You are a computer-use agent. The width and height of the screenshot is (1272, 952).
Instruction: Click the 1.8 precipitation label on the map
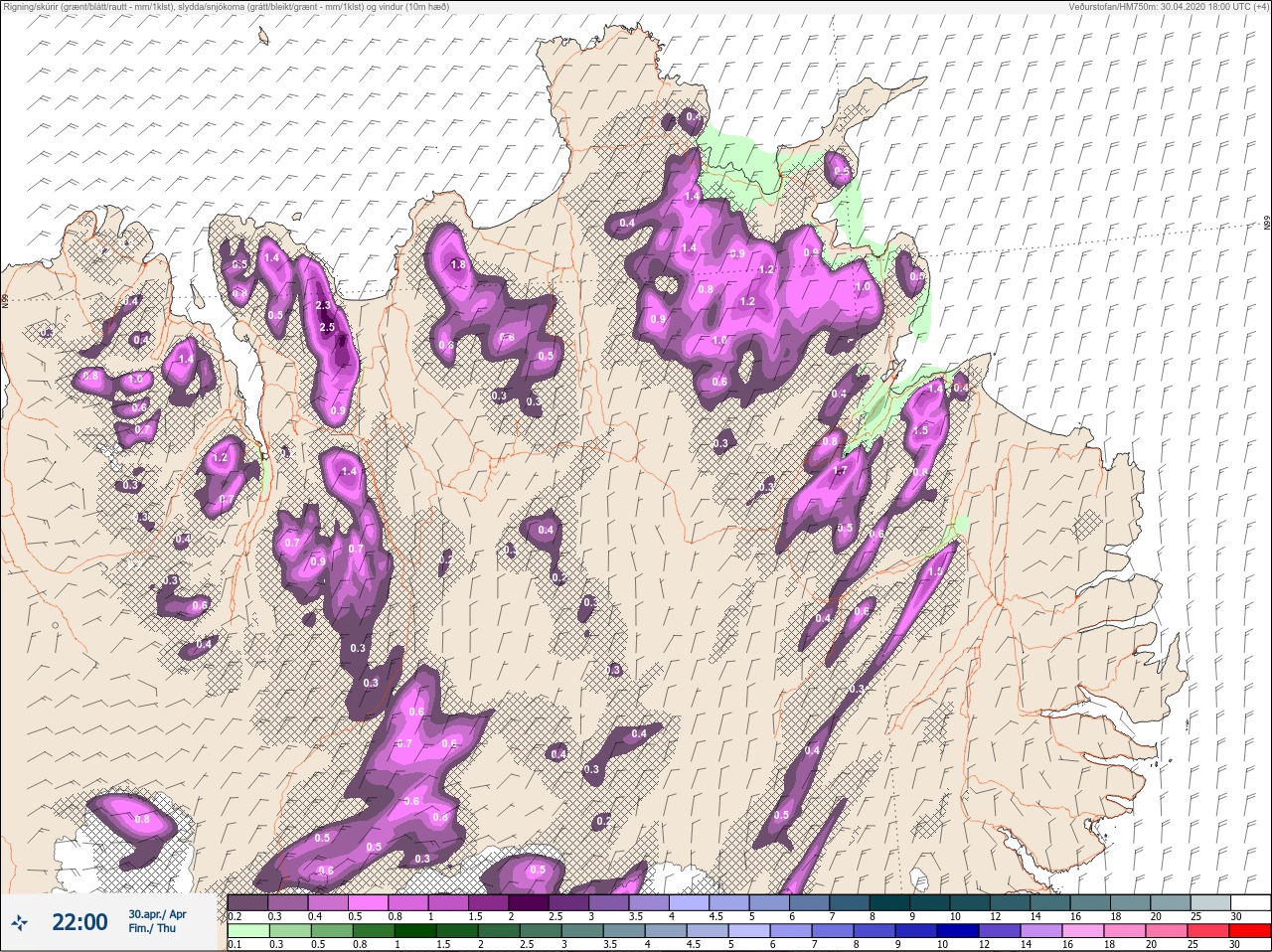458,265
